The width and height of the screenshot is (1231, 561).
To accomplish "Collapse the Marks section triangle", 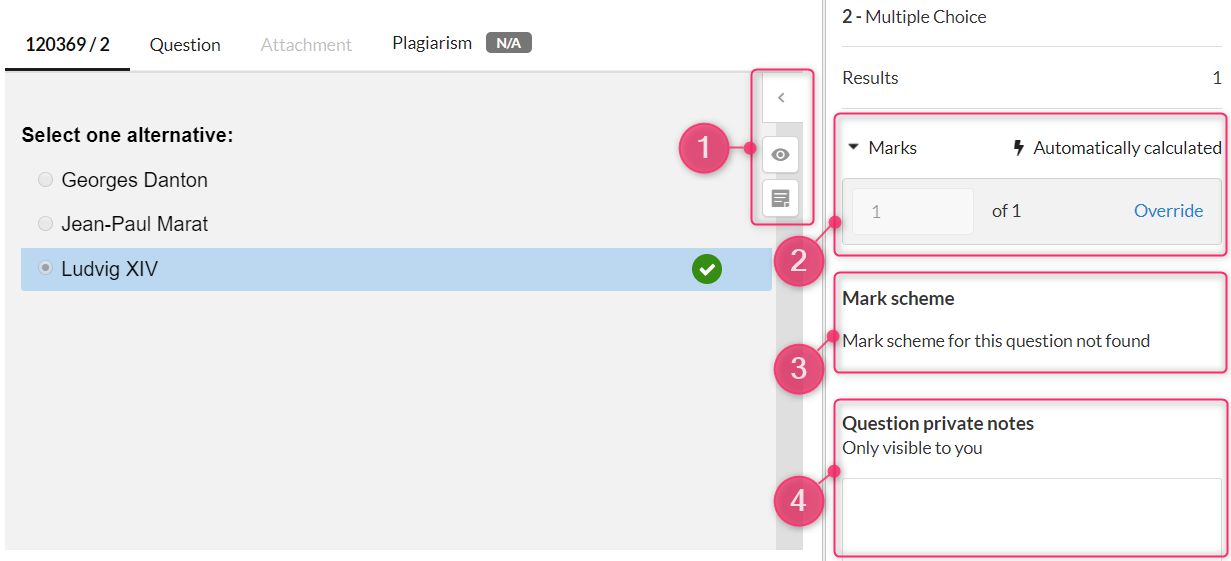I will [853, 147].
